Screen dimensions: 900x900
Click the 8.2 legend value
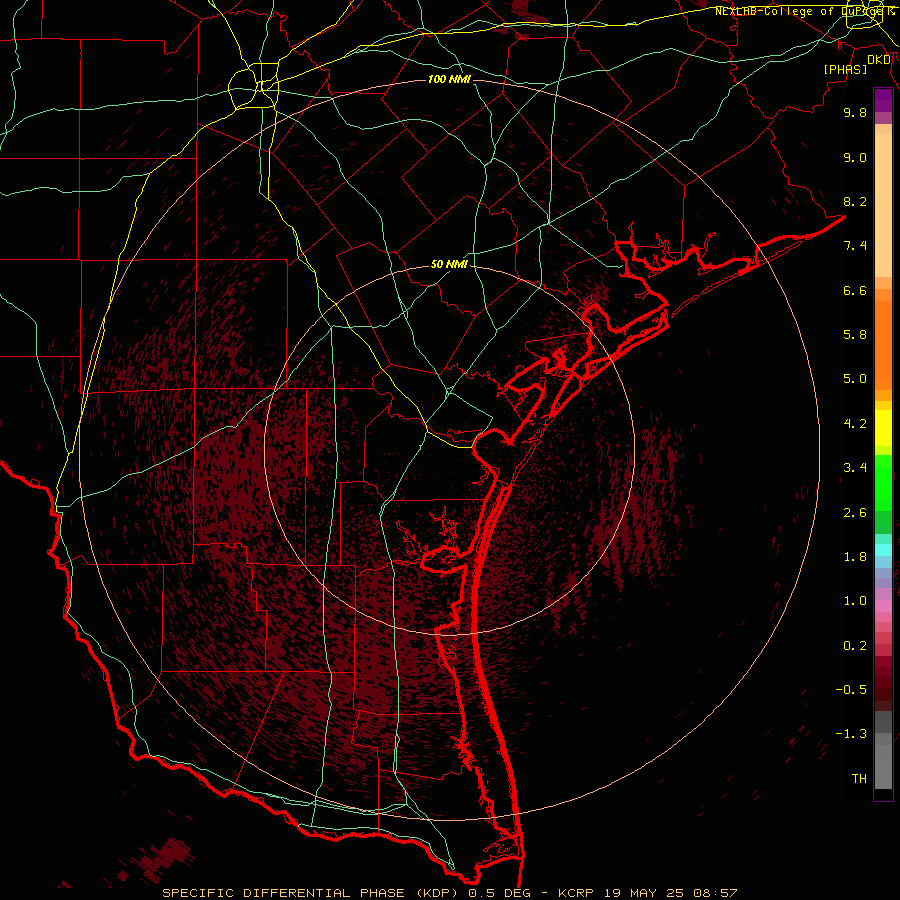point(855,201)
